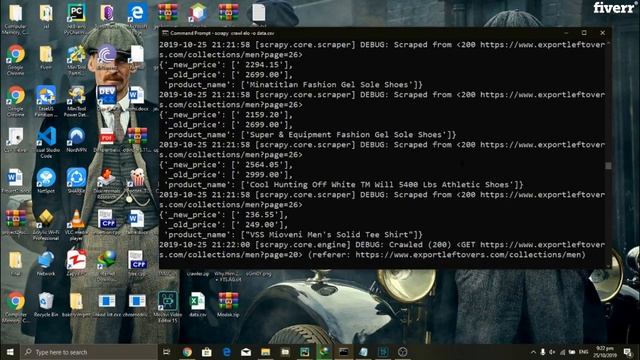Launch the Microsoft Edge desktop shortcut
This screenshot has width=640, height=360.
(137, 13)
